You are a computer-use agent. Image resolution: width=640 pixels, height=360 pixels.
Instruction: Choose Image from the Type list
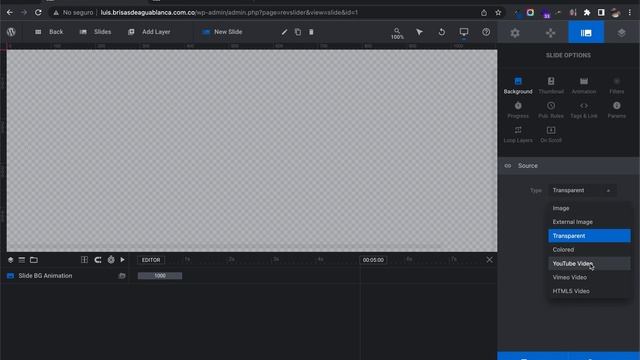(x=589, y=208)
